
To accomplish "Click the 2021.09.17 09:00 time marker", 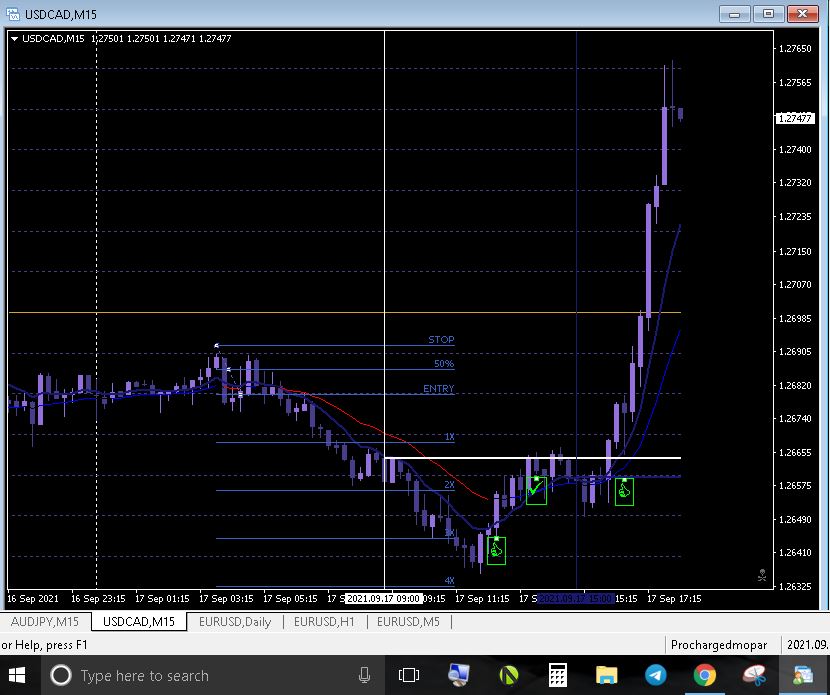I will pos(384,599).
